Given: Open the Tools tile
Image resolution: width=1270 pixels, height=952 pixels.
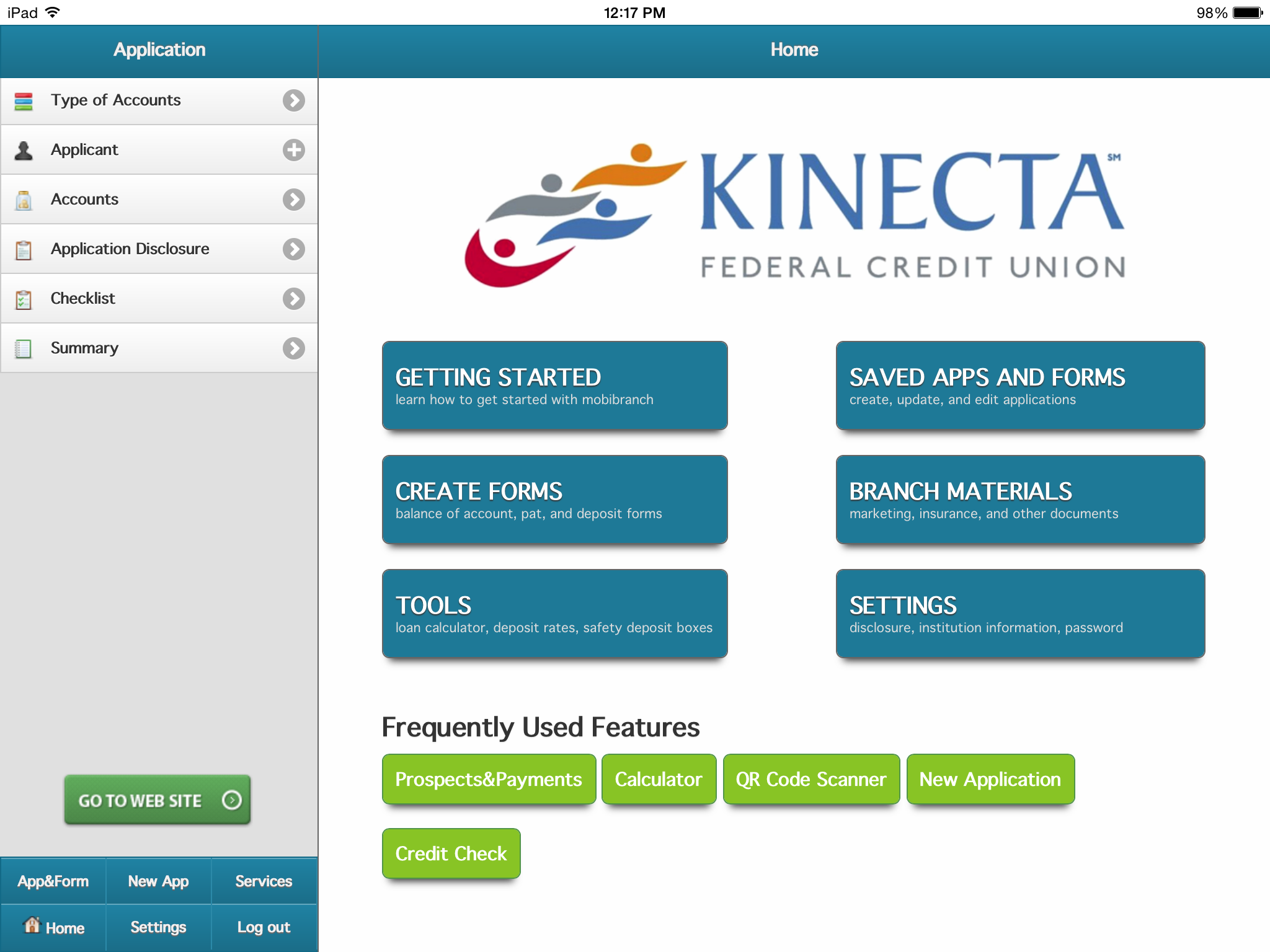Looking at the screenshot, I should [x=555, y=614].
